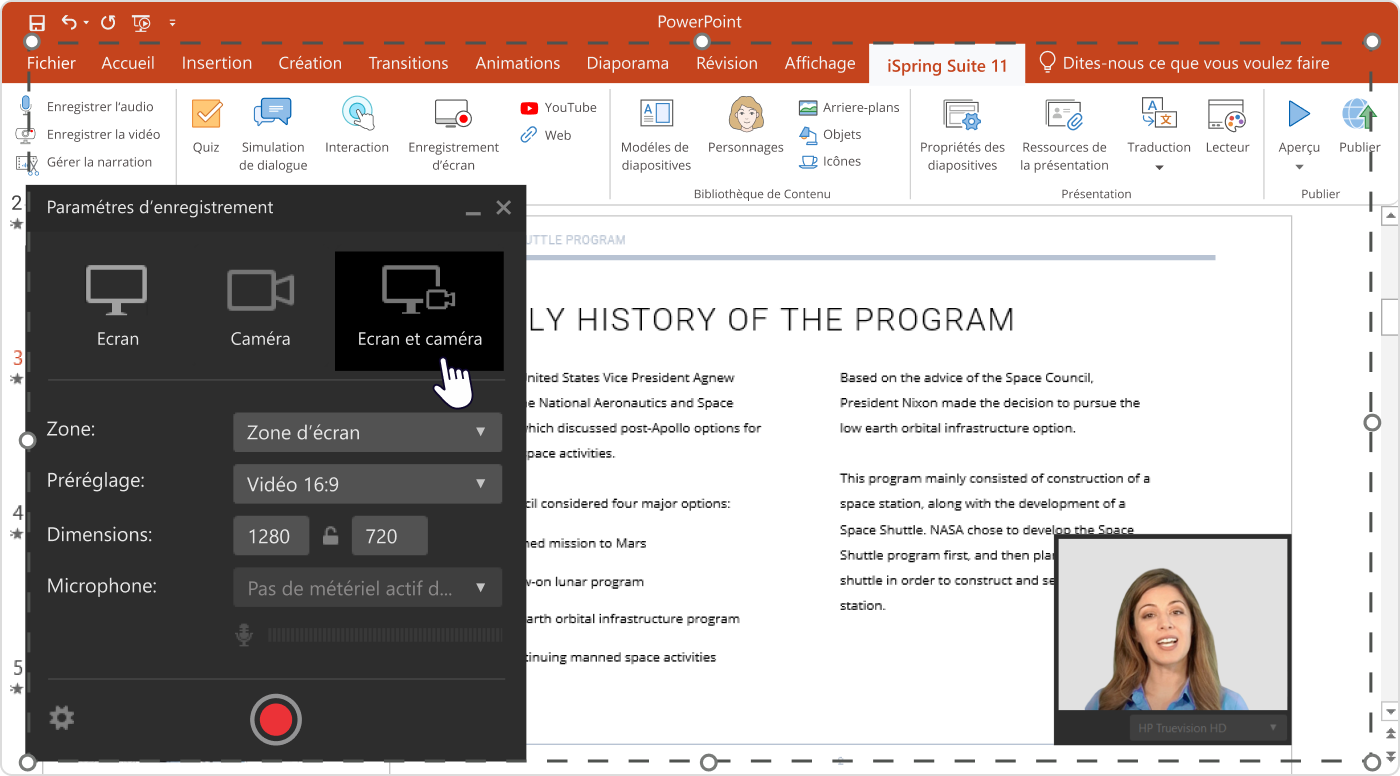Toggle the dimensions aspect ratio lock
This screenshot has height=776, width=1400.
click(x=330, y=537)
